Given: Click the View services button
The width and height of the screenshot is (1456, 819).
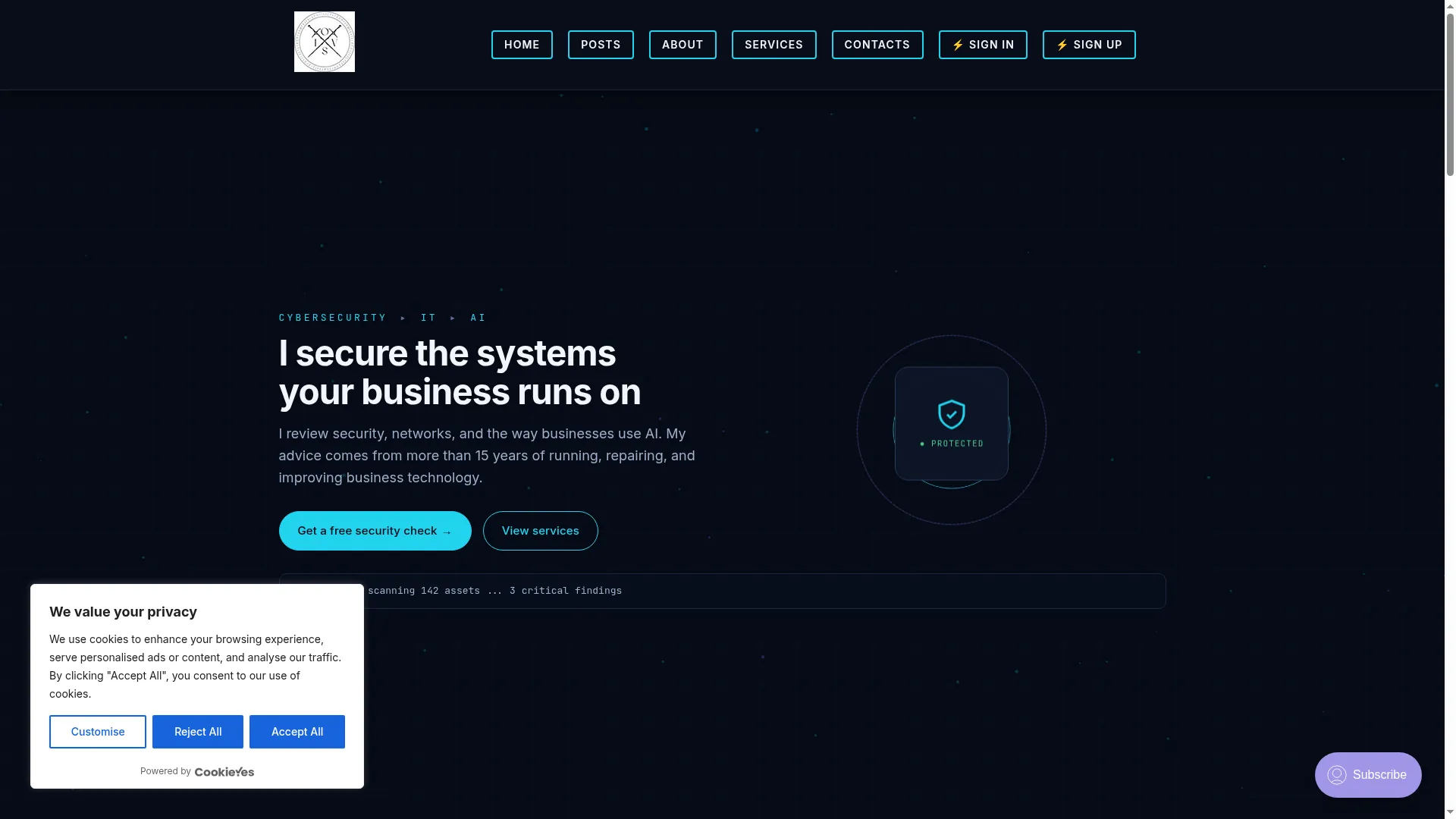Looking at the screenshot, I should tap(540, 531).
